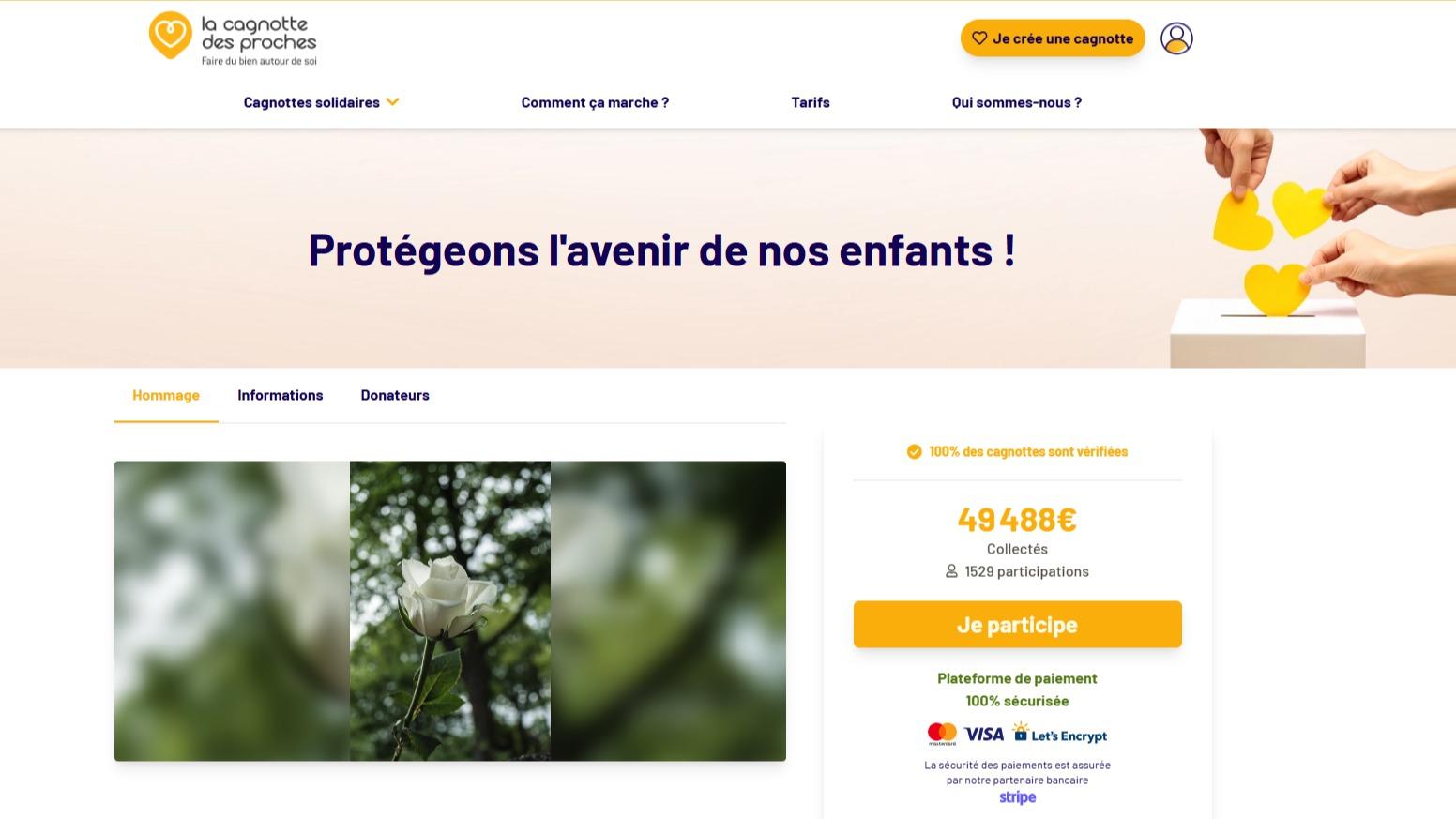
Task: Click the Mastercard payment icon
Action: pyautogui.click(x=942, y=734)
